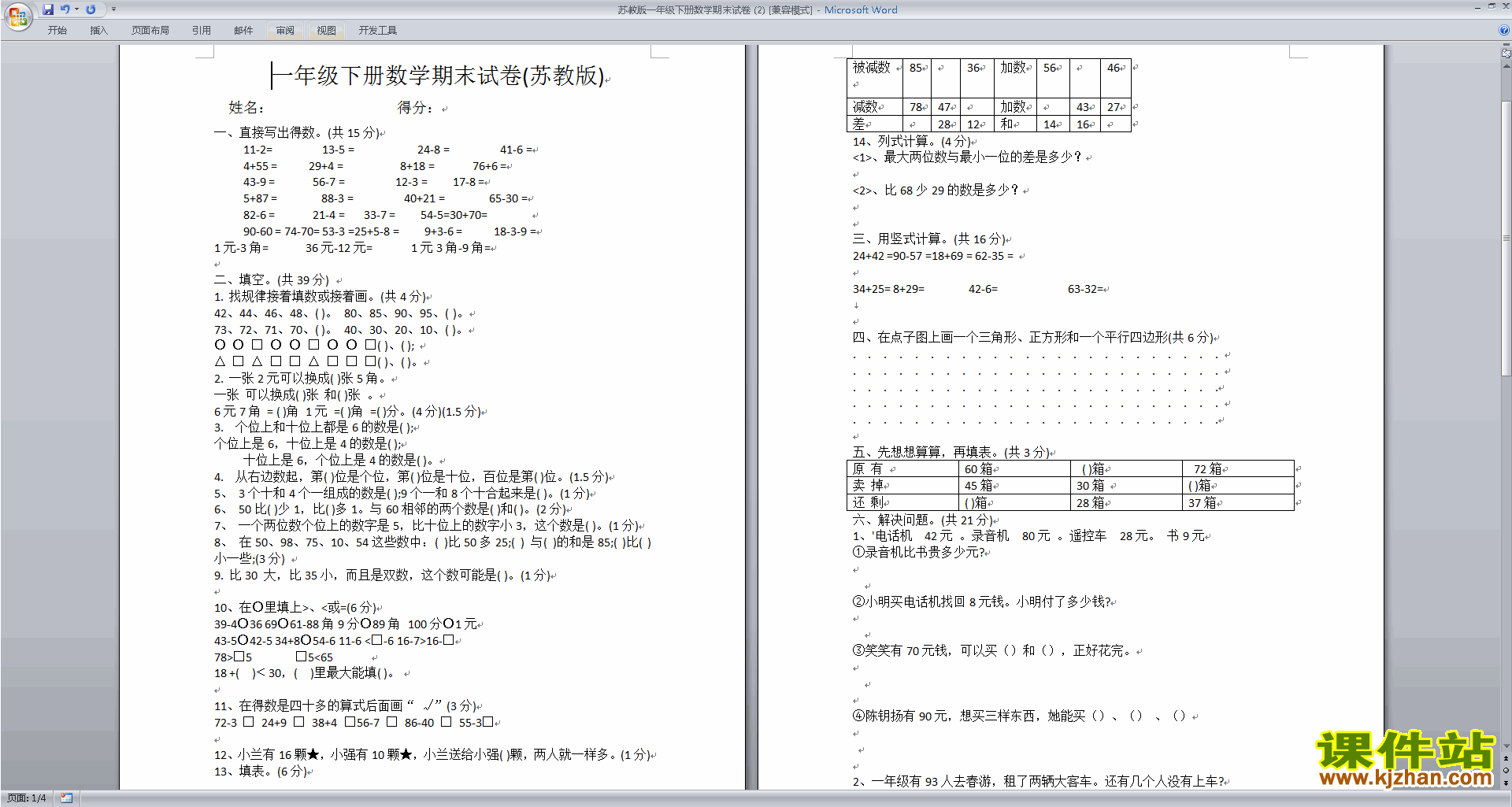The width and height of the screenshot is (1512, 807).
Task: Redo the last undone action
Action: (91, 9)
